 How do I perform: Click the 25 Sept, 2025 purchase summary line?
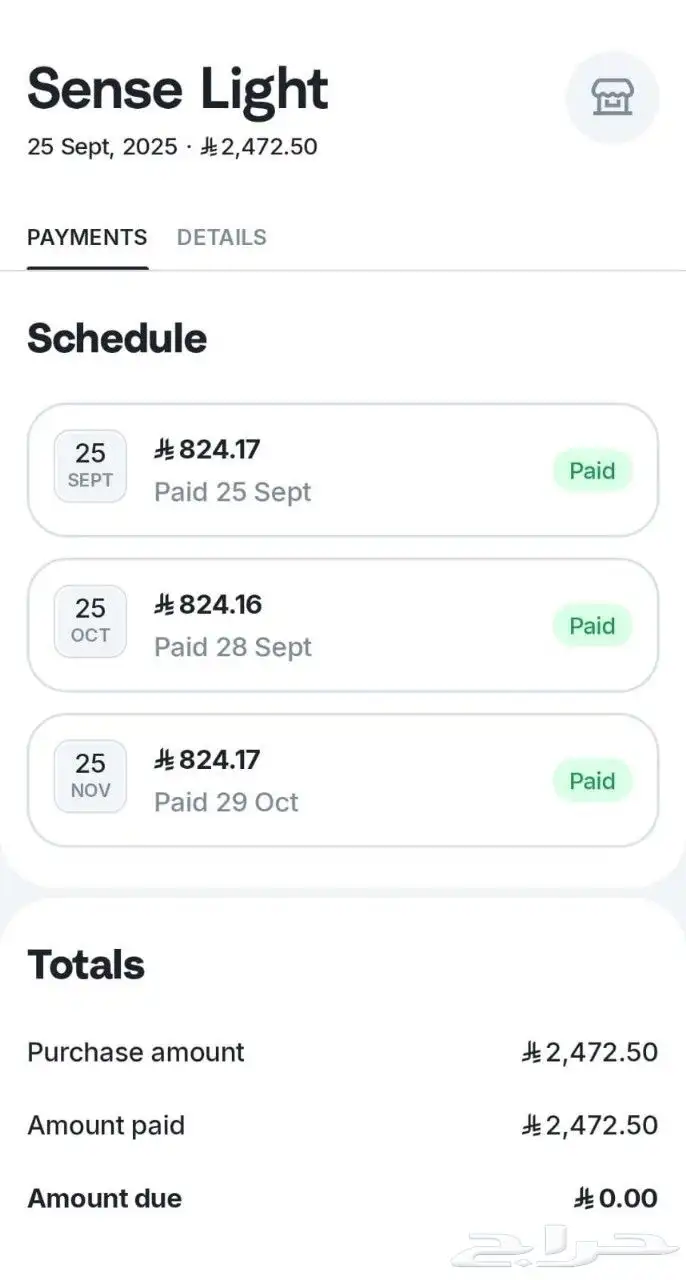(172, 147)
